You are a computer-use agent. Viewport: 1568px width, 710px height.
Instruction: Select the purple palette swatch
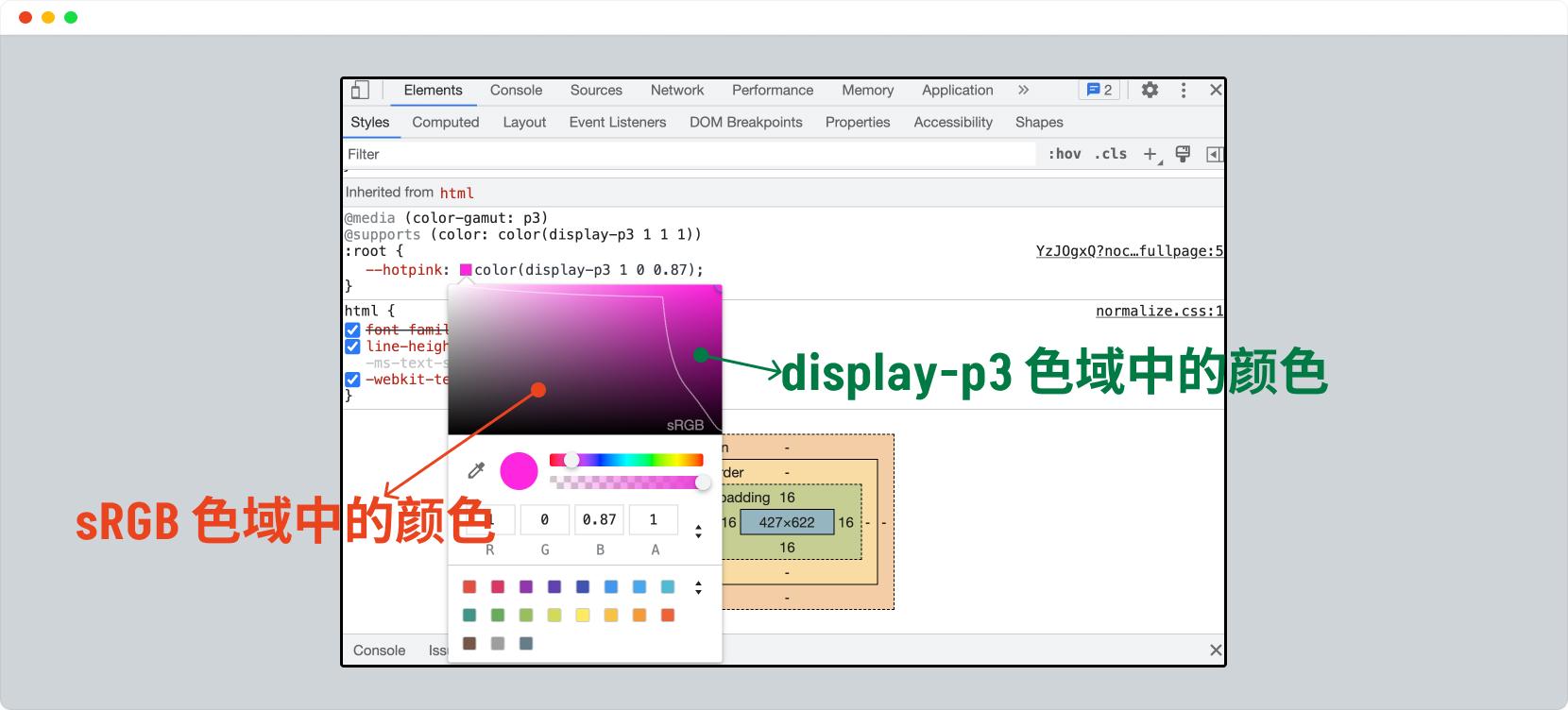pyautogui.click(x=526, y=587)
